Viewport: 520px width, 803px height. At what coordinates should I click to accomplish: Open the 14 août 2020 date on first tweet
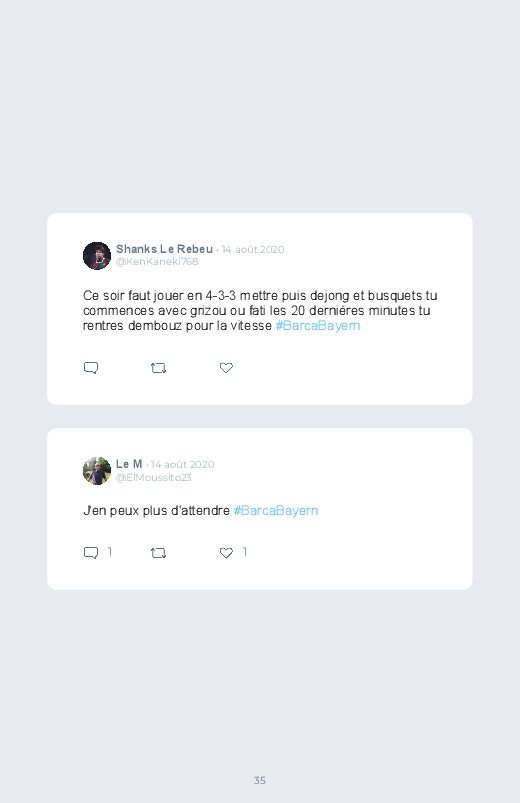pyautogui.click(x=253, y=249)
